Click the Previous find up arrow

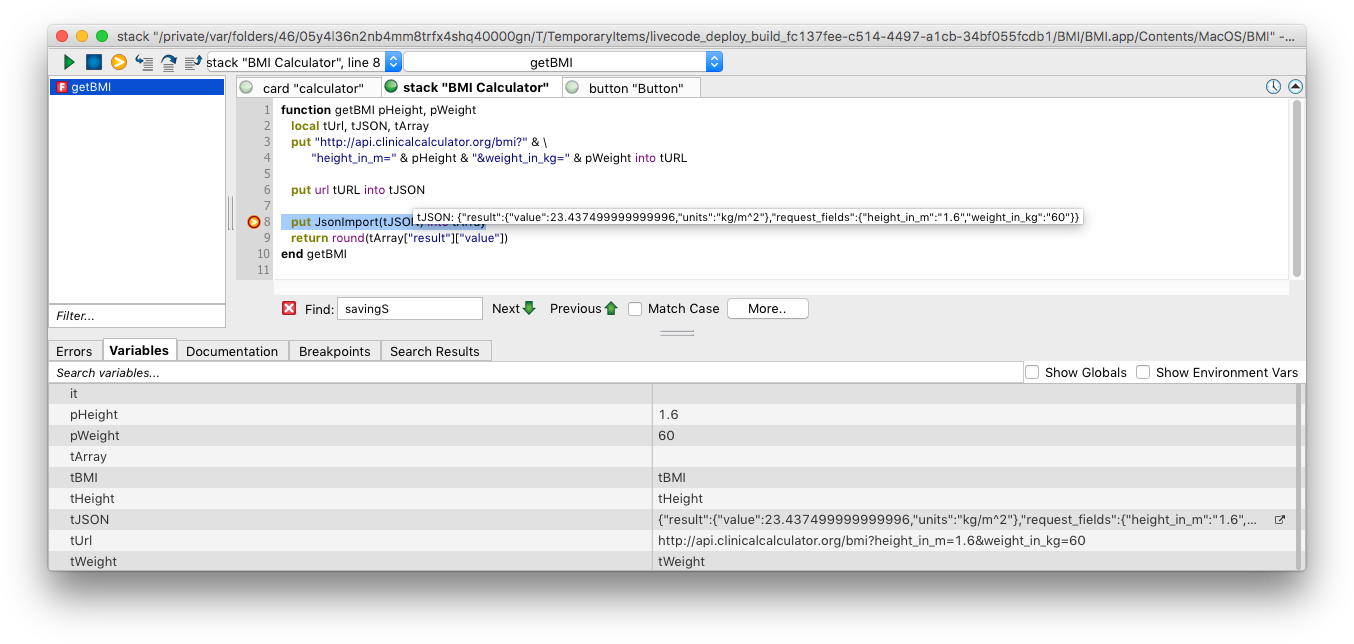pyautogui.click(x=611, y=308)
